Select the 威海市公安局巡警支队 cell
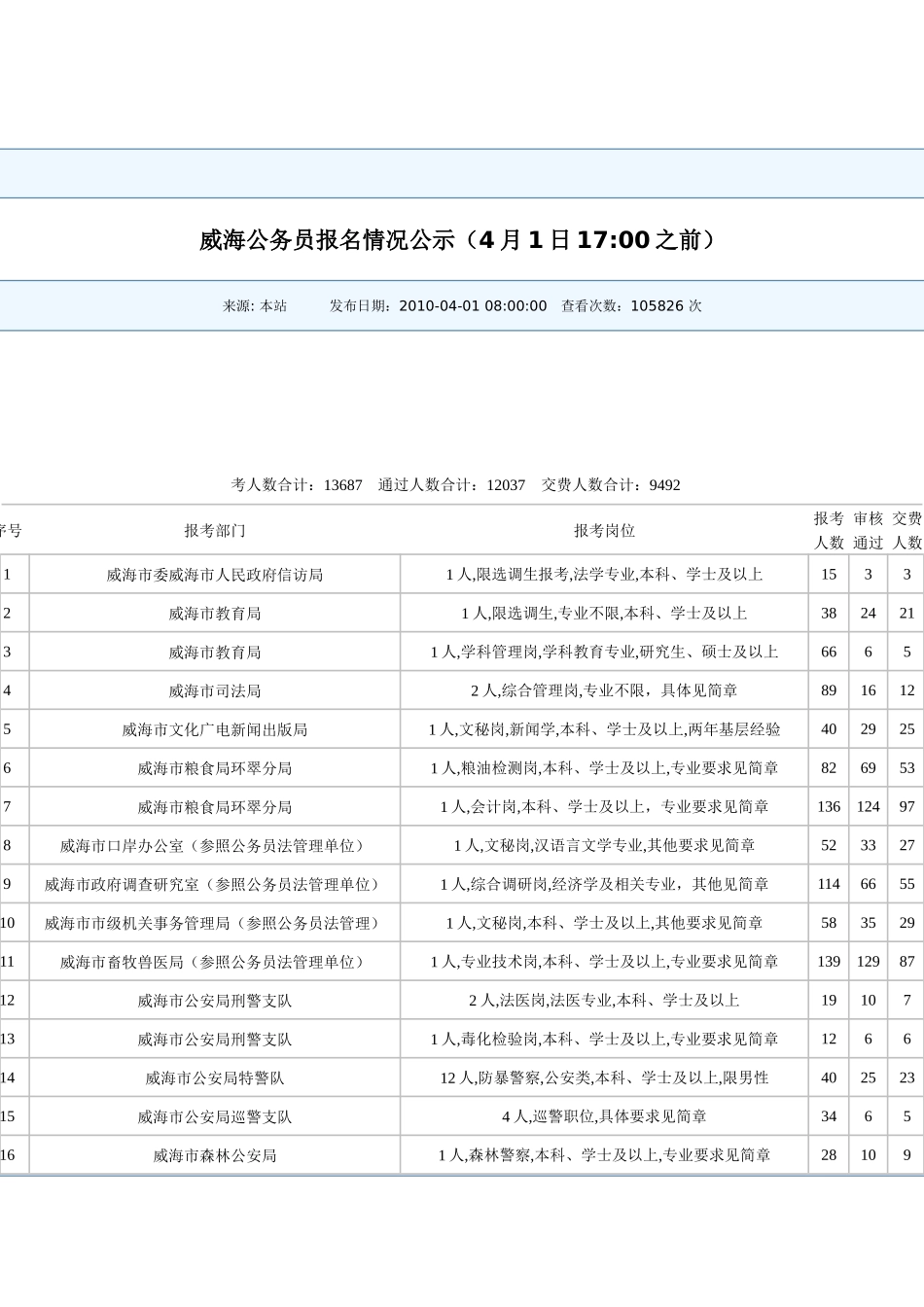This screenshot has height=1307, width=924. [x=215, y=1116]
